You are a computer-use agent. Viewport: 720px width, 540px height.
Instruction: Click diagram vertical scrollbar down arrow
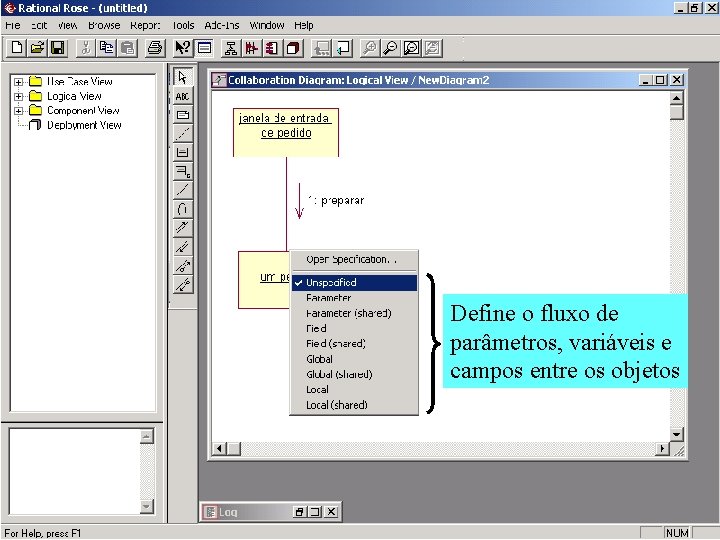(676, 434)
